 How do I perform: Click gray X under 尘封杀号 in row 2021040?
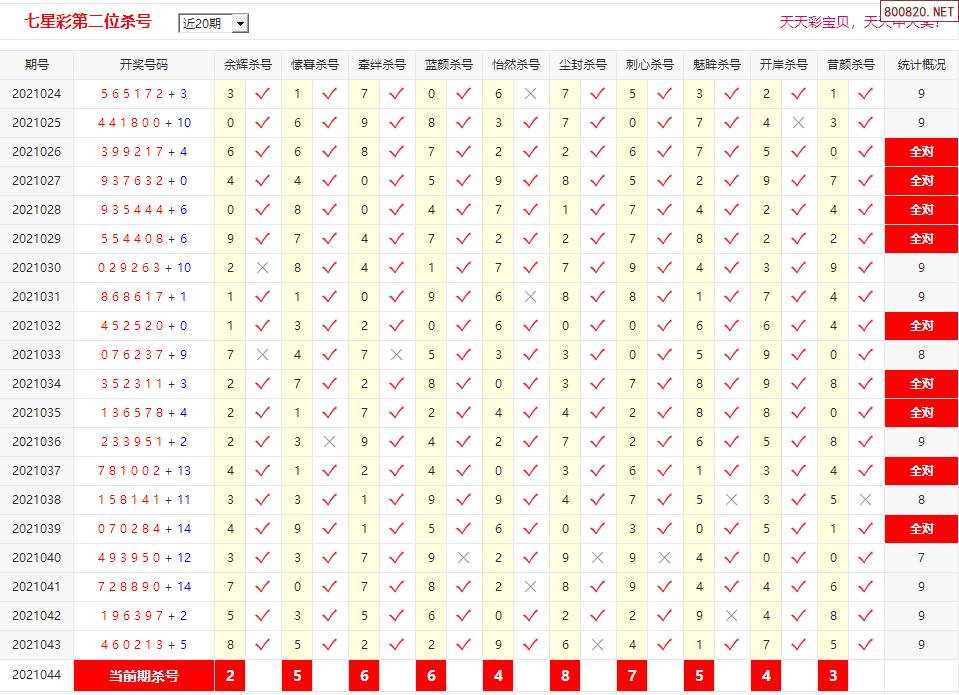598,558
